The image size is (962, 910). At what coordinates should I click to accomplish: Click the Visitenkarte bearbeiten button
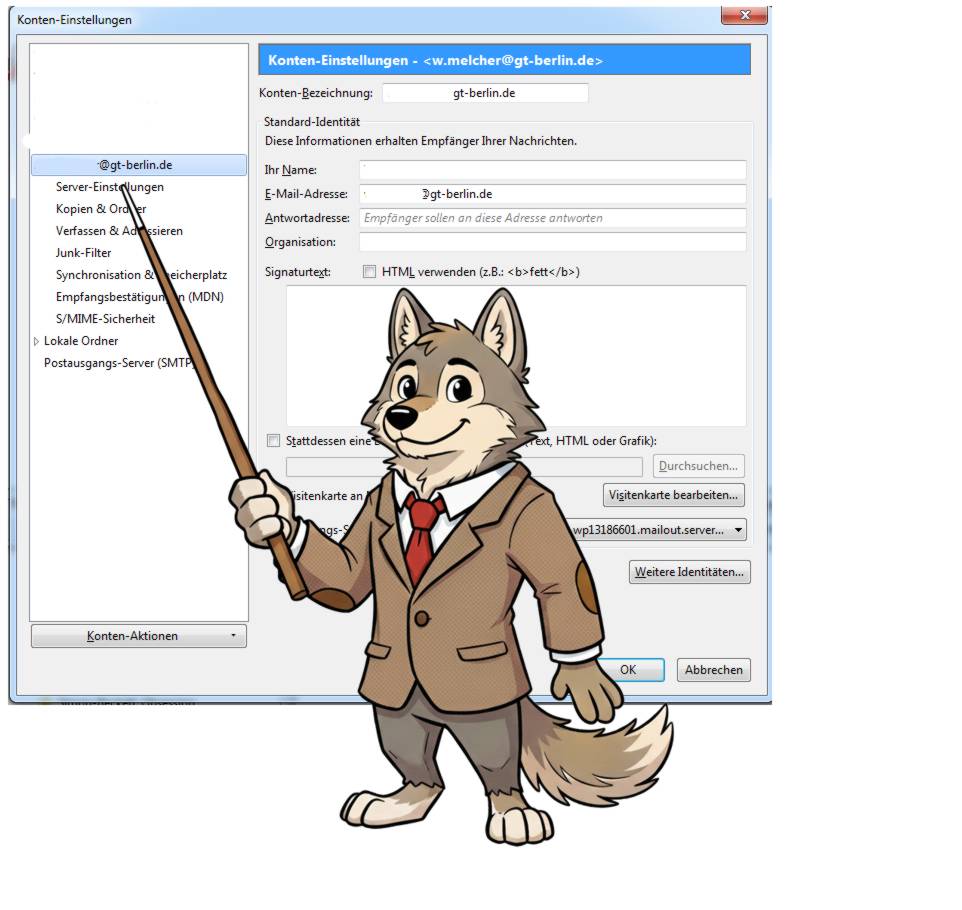tap(673, 495)
